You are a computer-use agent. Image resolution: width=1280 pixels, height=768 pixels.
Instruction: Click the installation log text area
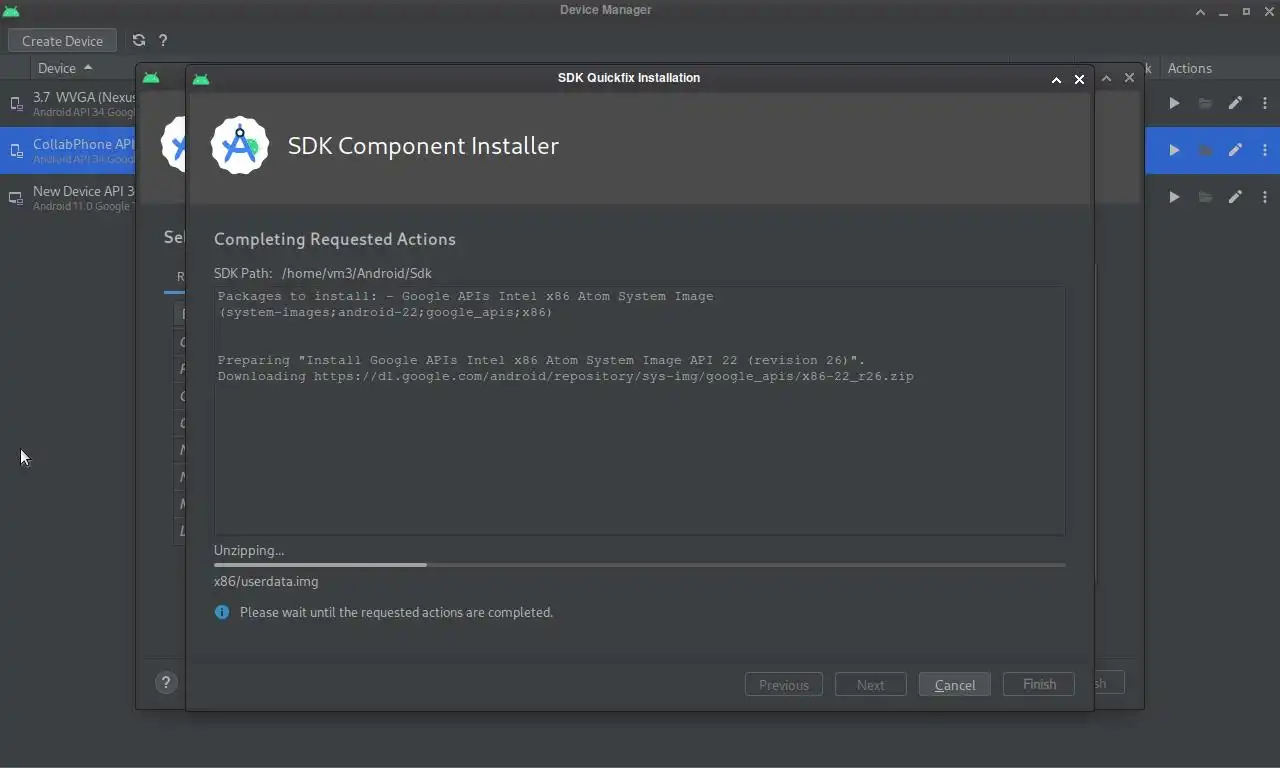[640, 411]
